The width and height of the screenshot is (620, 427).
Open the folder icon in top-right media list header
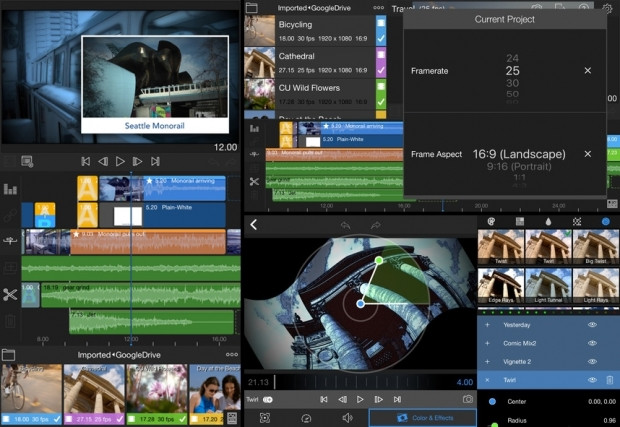(x=251, y=8)
